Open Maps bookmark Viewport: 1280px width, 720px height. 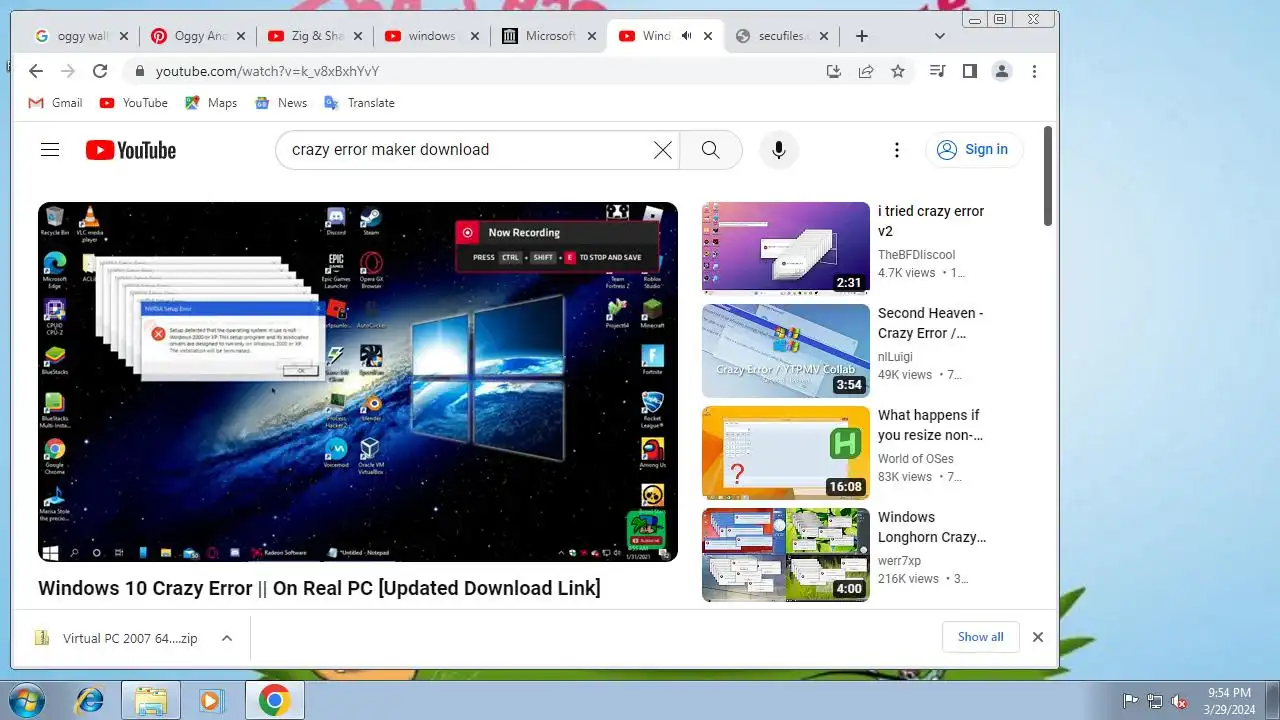point(211,103)
